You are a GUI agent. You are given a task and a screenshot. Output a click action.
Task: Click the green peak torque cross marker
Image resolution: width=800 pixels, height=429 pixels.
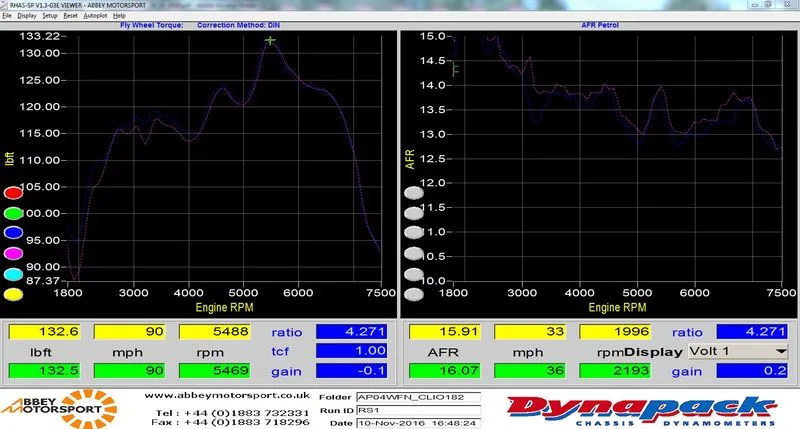(270, 40)
